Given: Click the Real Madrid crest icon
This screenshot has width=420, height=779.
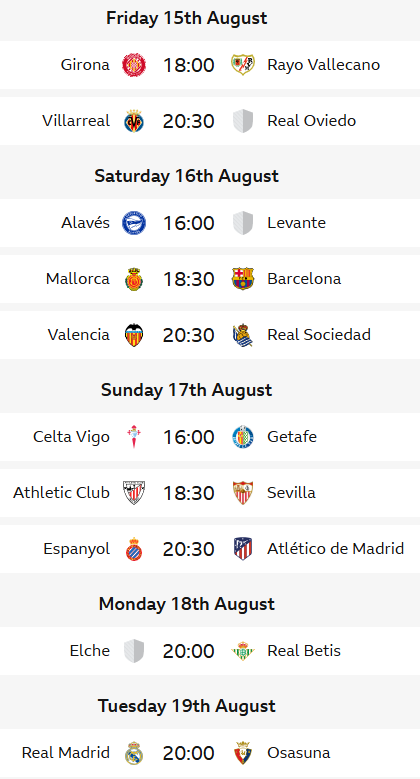Looking at the screenshot, I should click(134, 753).
